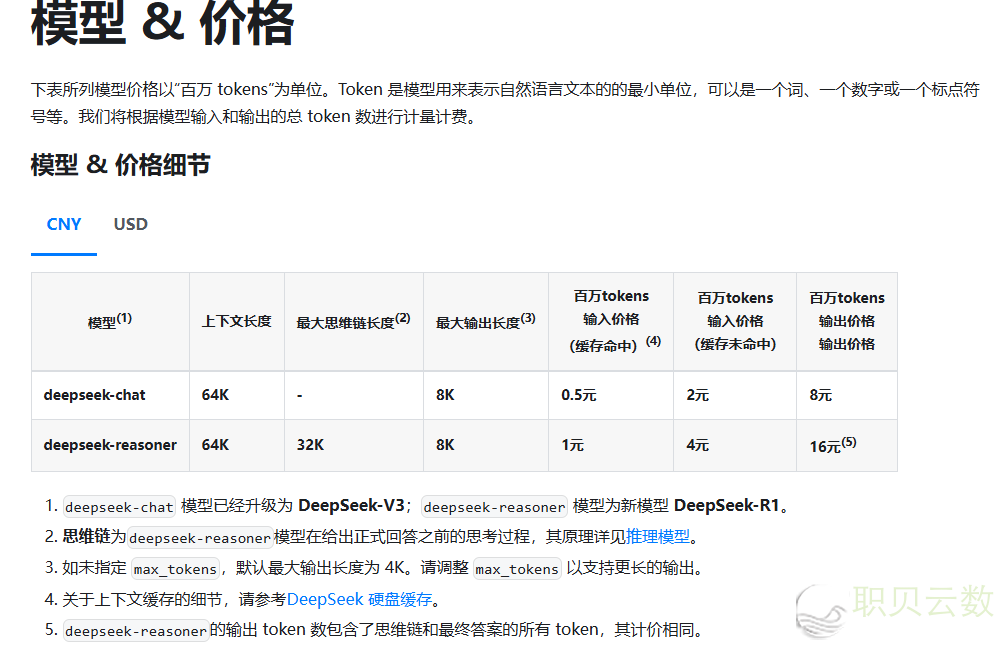1001x646 pixels.
Task: Click the 思维链 bold term in footnote 2
Action: tap(86, 536)
